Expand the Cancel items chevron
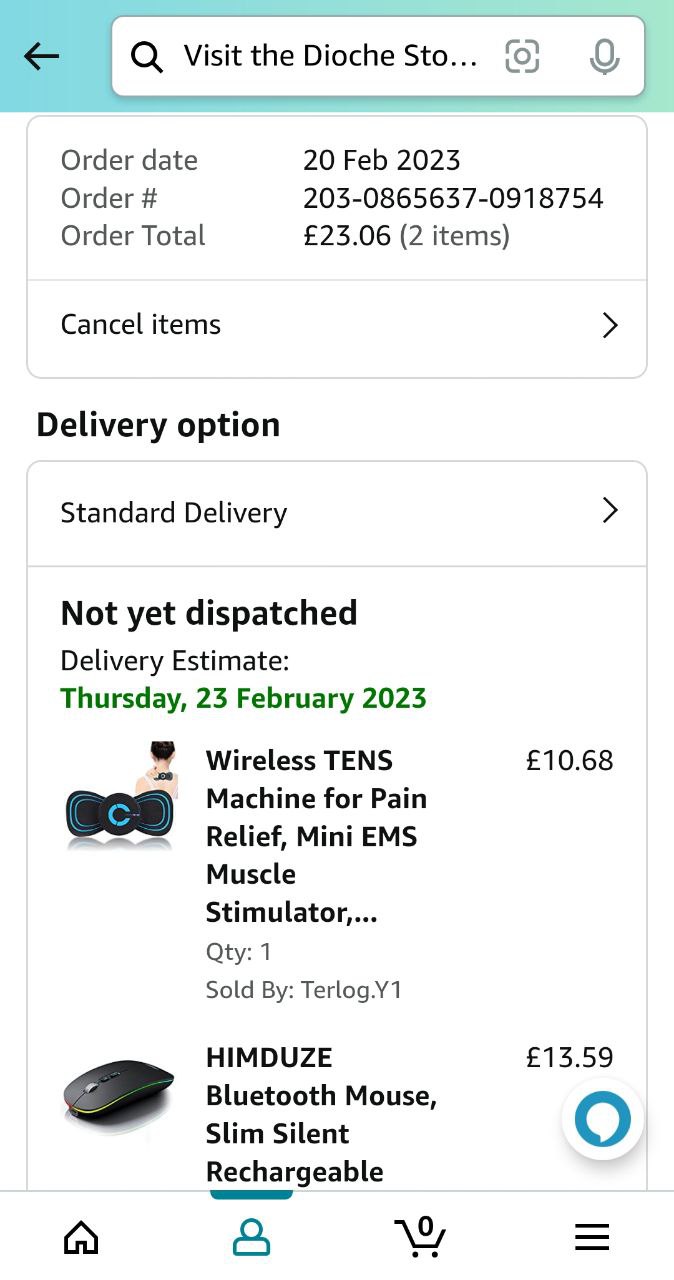This screenshot has height=1280, width=674. (610, 325)
